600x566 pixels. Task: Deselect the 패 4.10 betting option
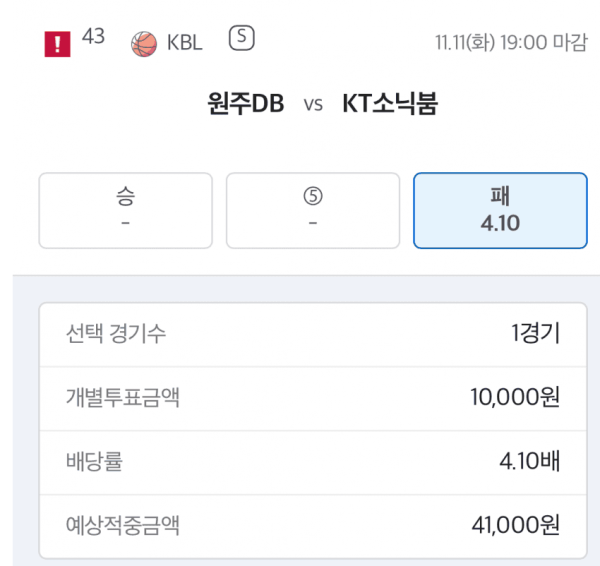[500, 210]
